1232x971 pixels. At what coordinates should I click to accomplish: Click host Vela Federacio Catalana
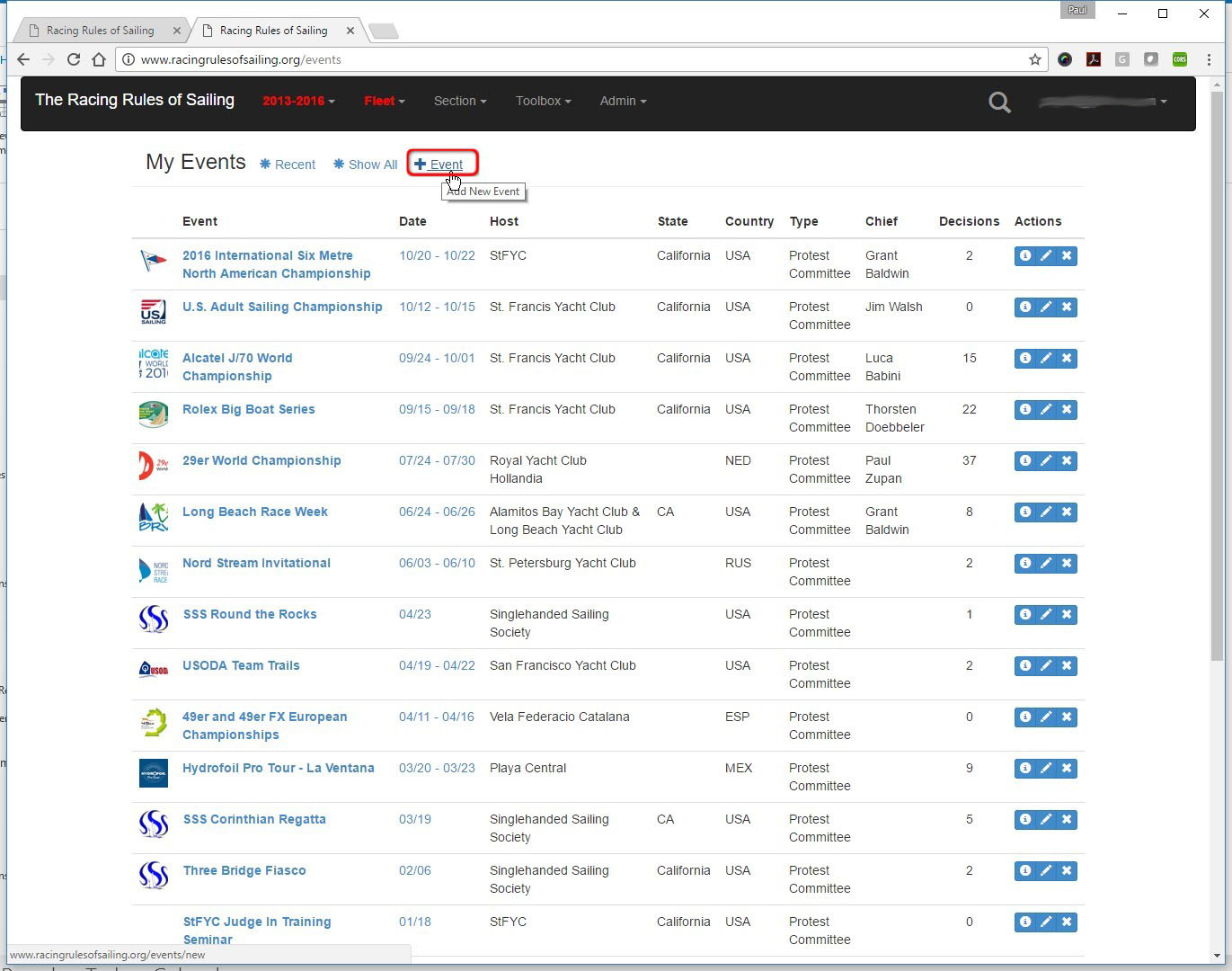(x=559, y=717)
